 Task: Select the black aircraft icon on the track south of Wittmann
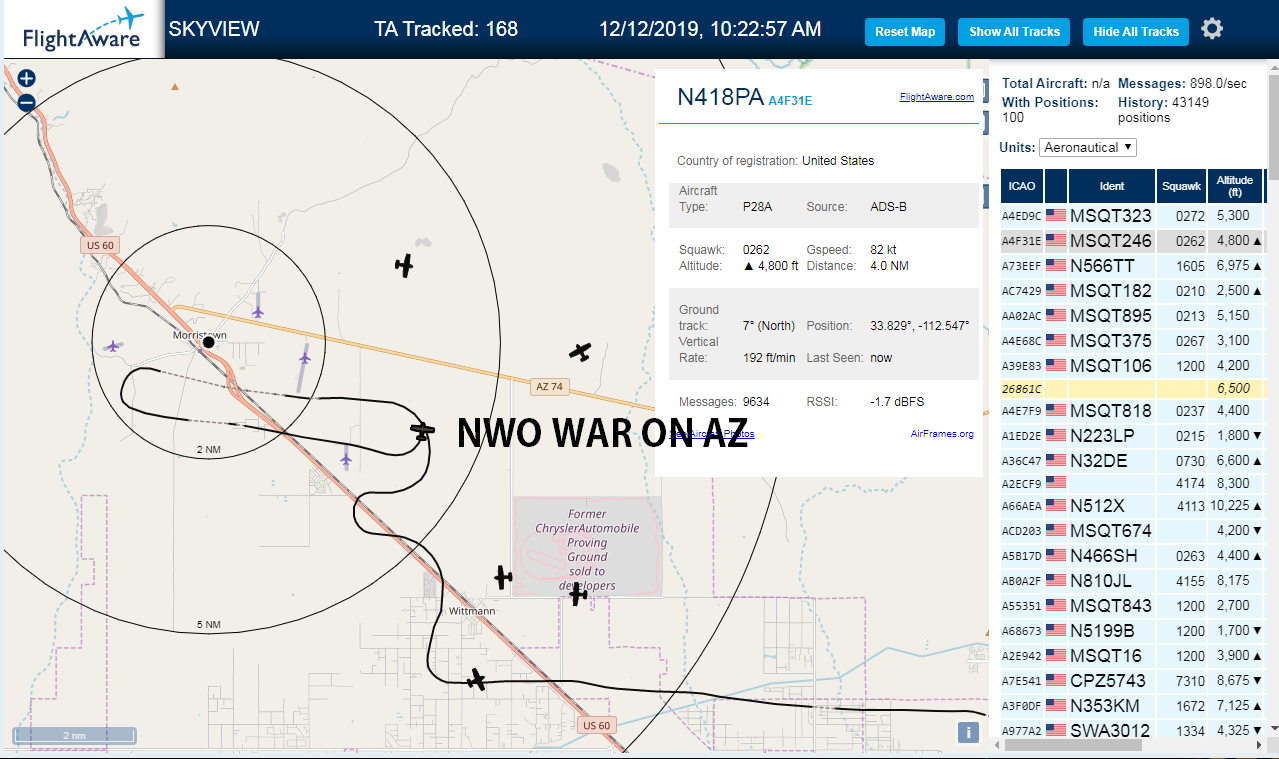coord(477,680)
